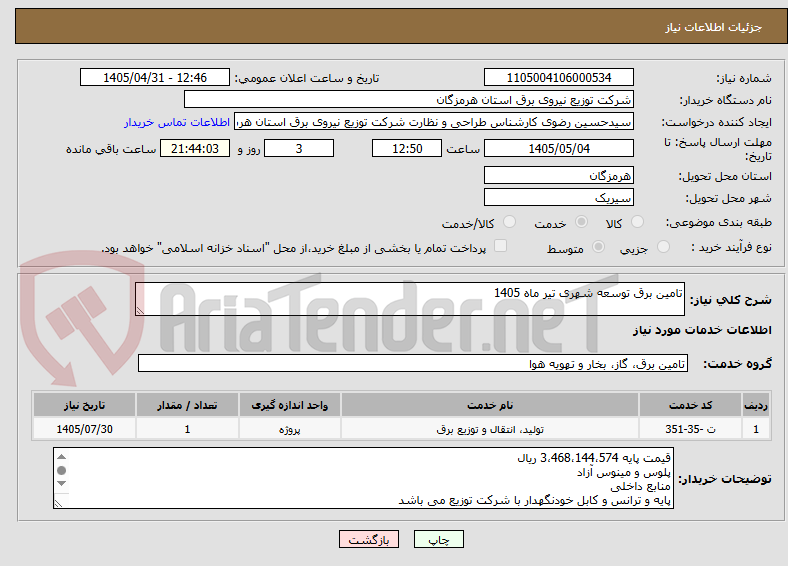Click the پلوس و مینوس آزاد line

(624, 473)
